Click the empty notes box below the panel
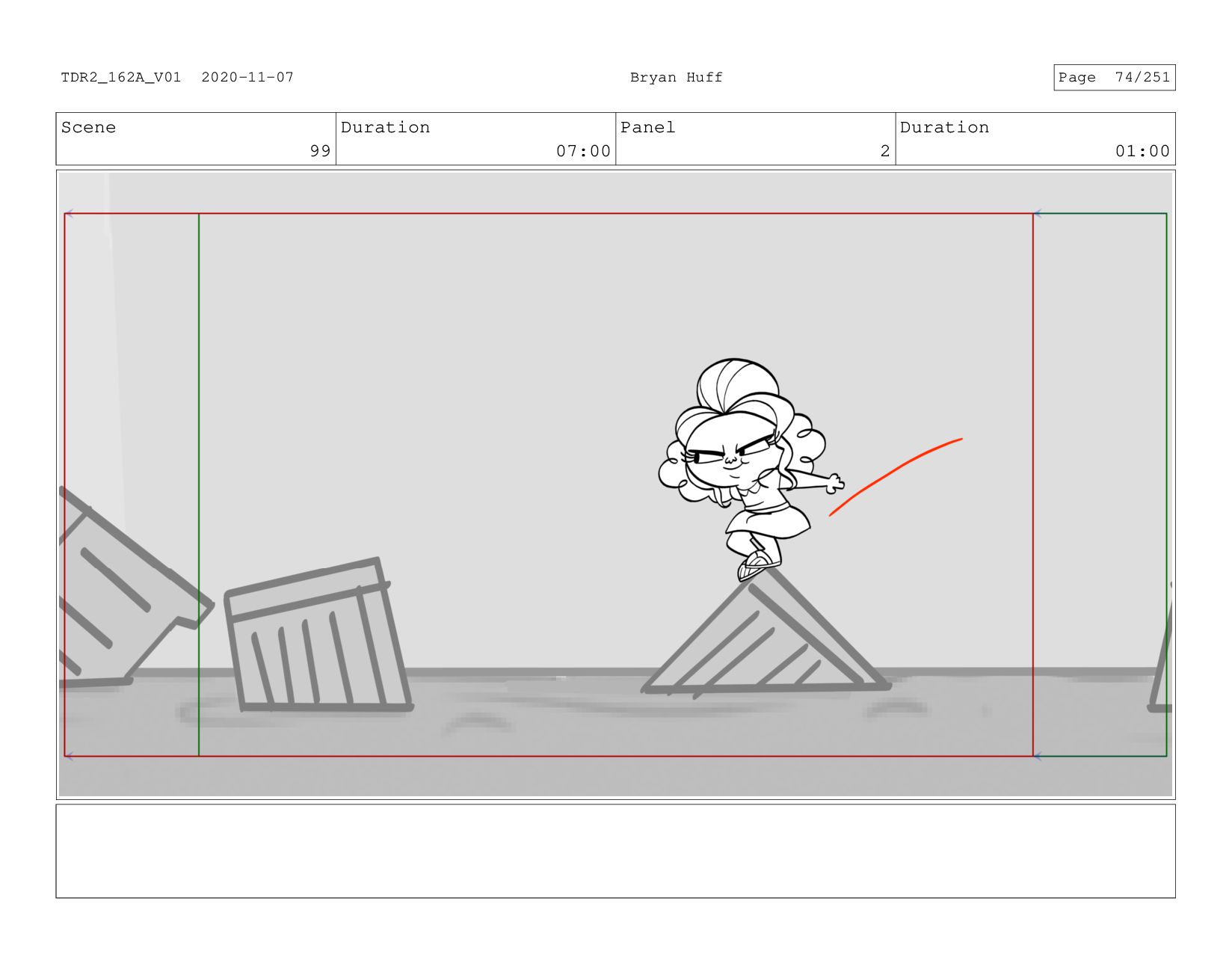Viewport: 1232px width, 954px height. (615, 851)
